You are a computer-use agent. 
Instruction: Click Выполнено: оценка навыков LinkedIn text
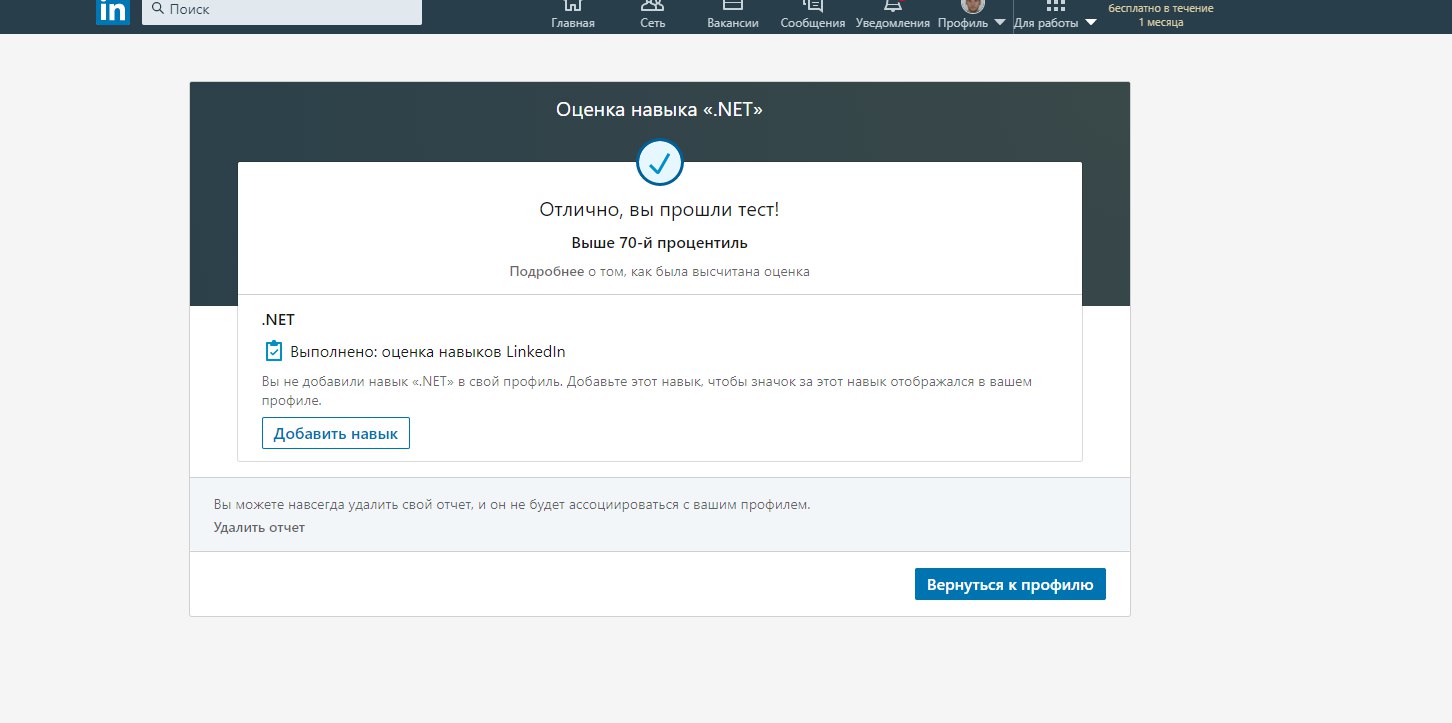(428, 352)
